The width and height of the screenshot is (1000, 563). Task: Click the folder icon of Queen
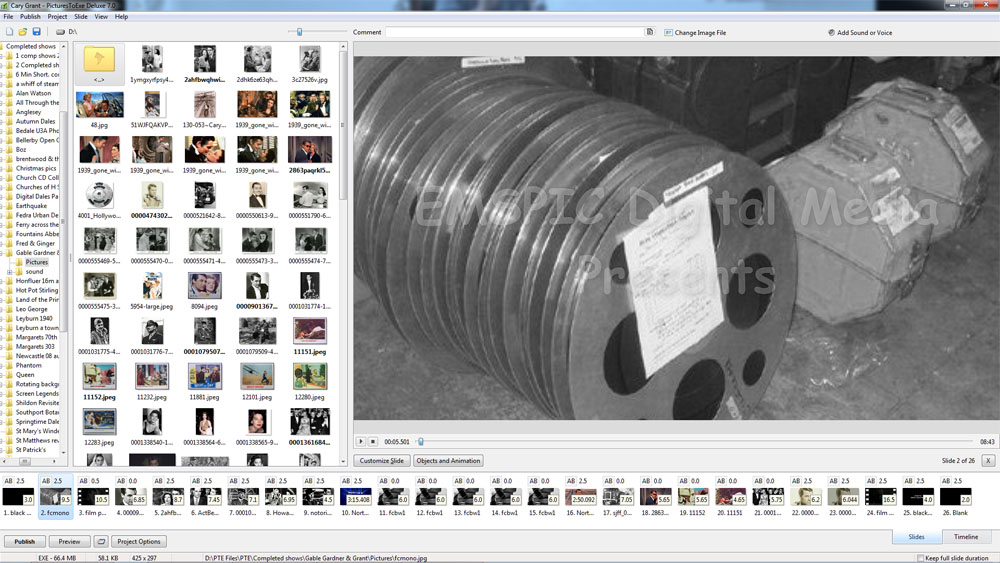[x=9, y=375]
